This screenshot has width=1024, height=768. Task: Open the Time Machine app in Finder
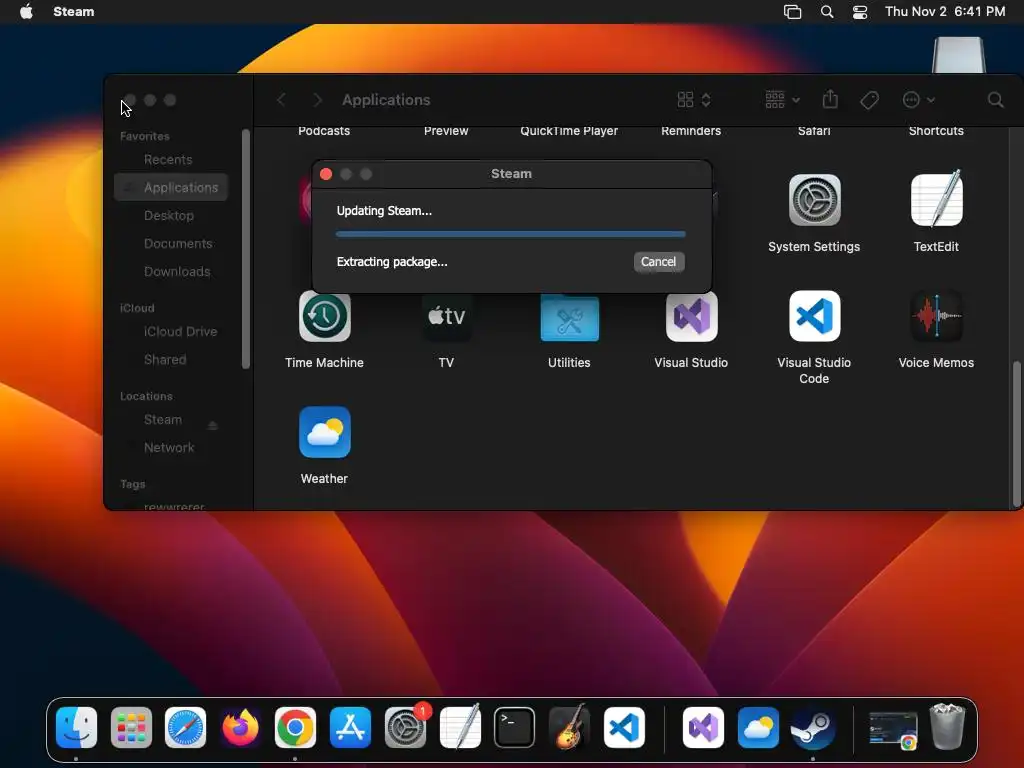[325, 317]
